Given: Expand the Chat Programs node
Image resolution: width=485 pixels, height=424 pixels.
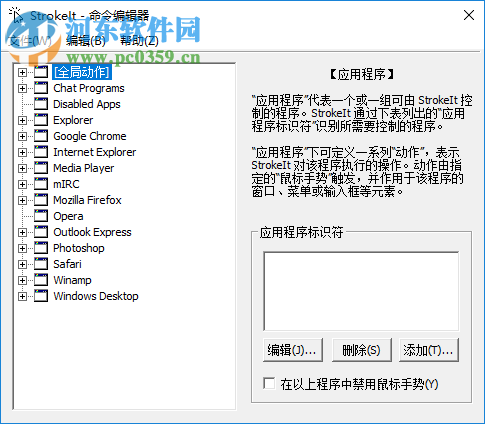Looking at the screenshot, I should (22, 88).
